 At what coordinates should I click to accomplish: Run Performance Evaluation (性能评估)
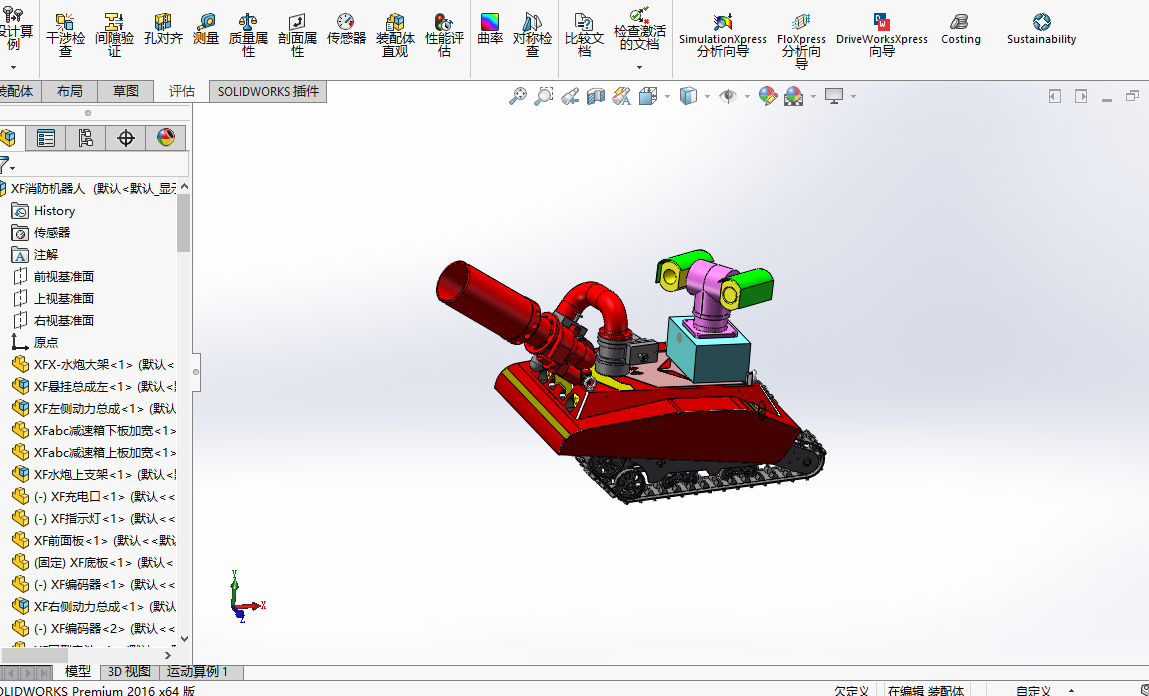(444, 34)
